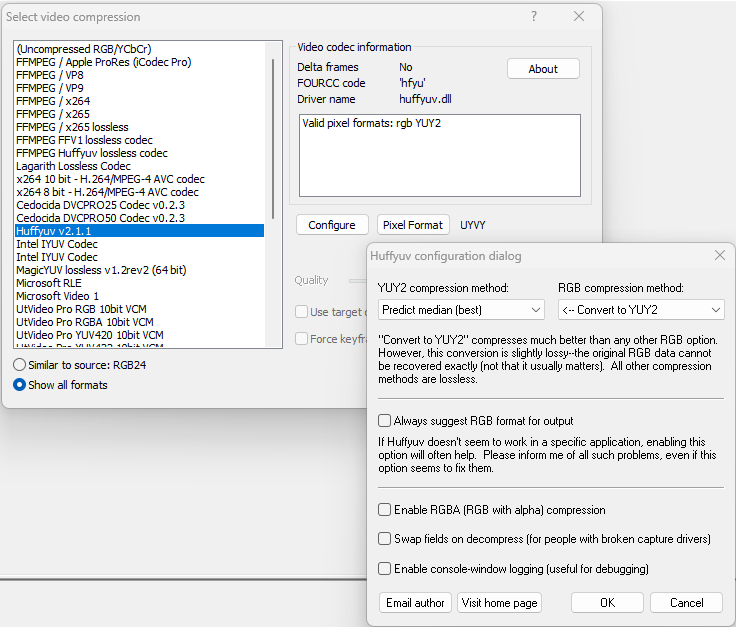The image size is (736, 627).
Task: Select FFMPEG Huffyuv lossless codec
Action: click(139, 153)
